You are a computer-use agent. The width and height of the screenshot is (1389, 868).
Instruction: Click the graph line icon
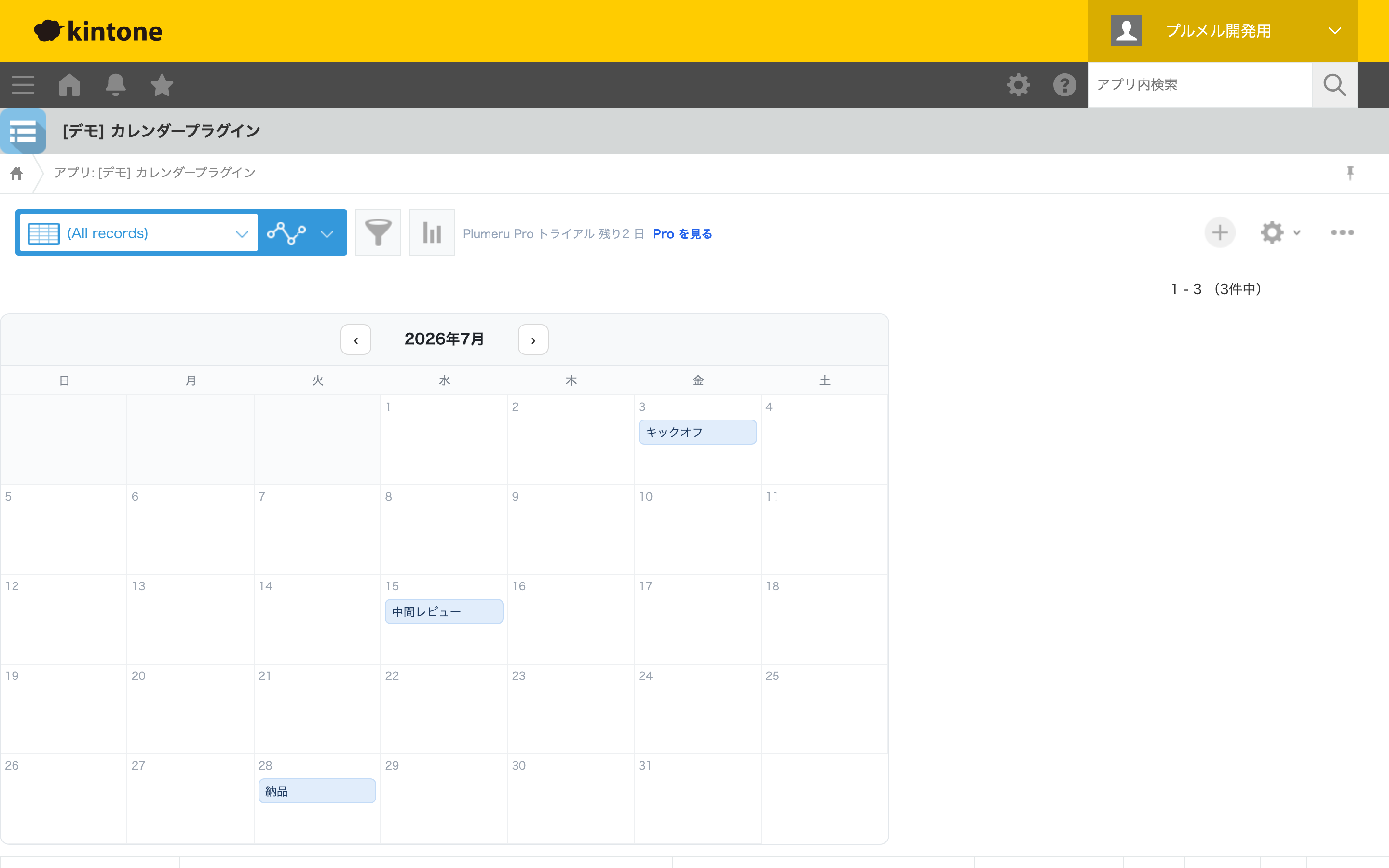[286, 233]
